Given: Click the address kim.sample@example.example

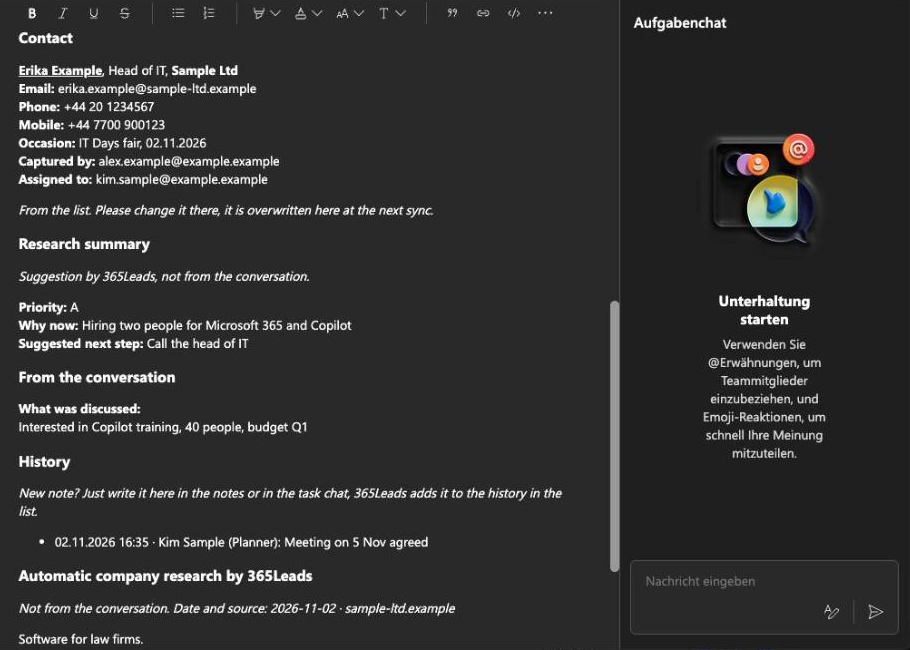Looking at the screenshot, I should click(x=182, y=179).
